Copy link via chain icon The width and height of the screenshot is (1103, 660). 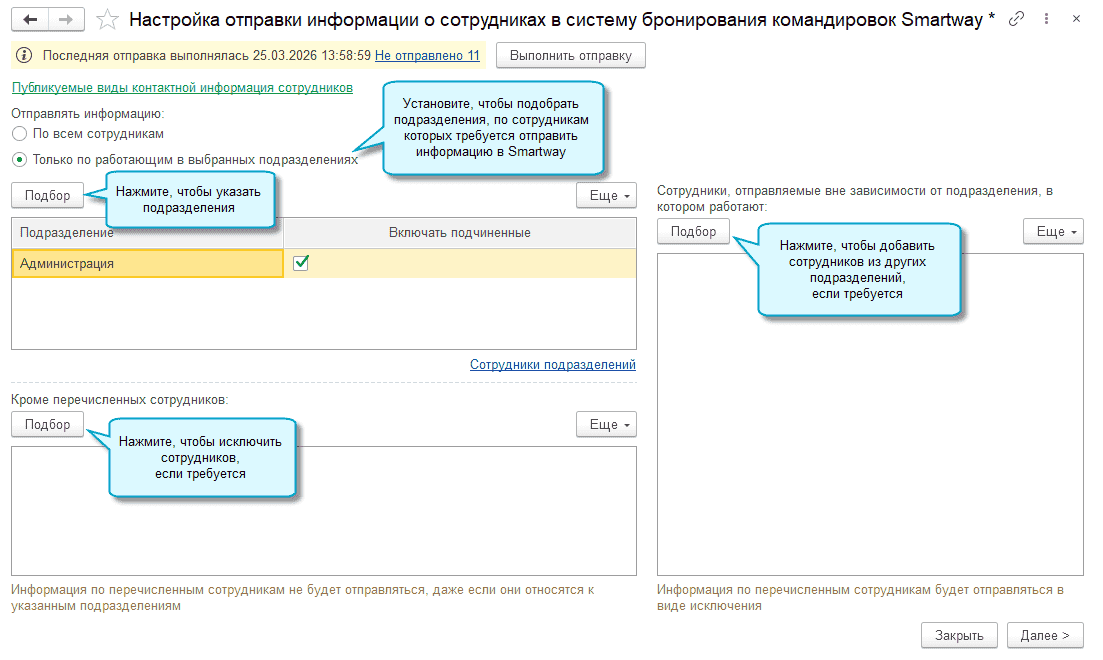click(x=1016, y=19)
